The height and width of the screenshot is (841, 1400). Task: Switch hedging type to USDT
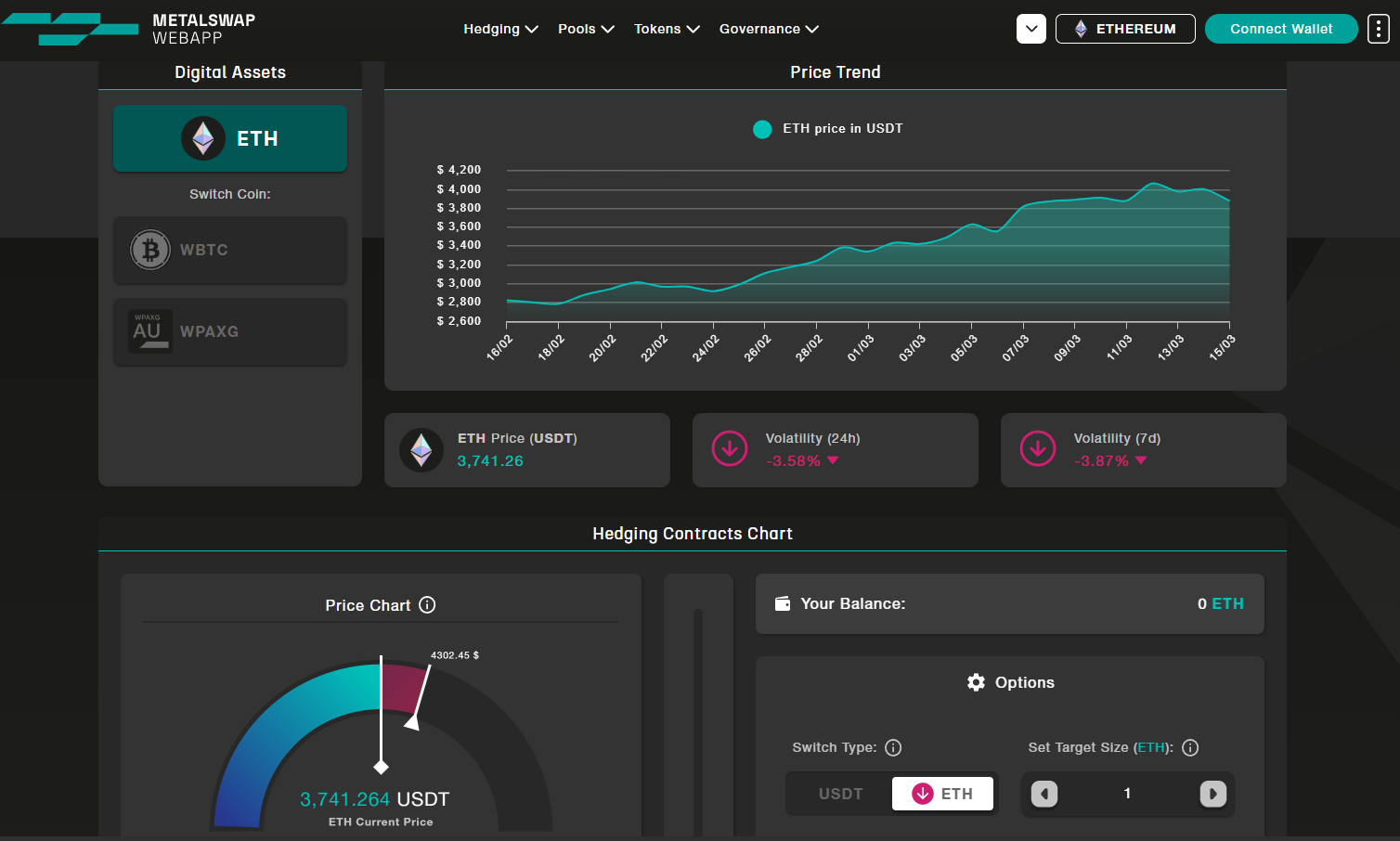point(840,794)
